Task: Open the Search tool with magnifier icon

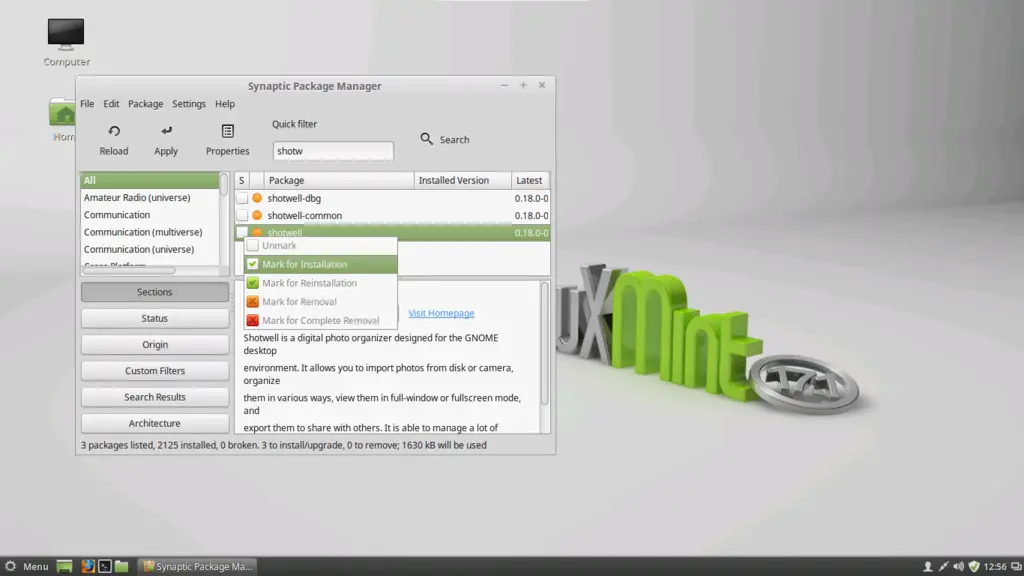Action: click(426, 139)
